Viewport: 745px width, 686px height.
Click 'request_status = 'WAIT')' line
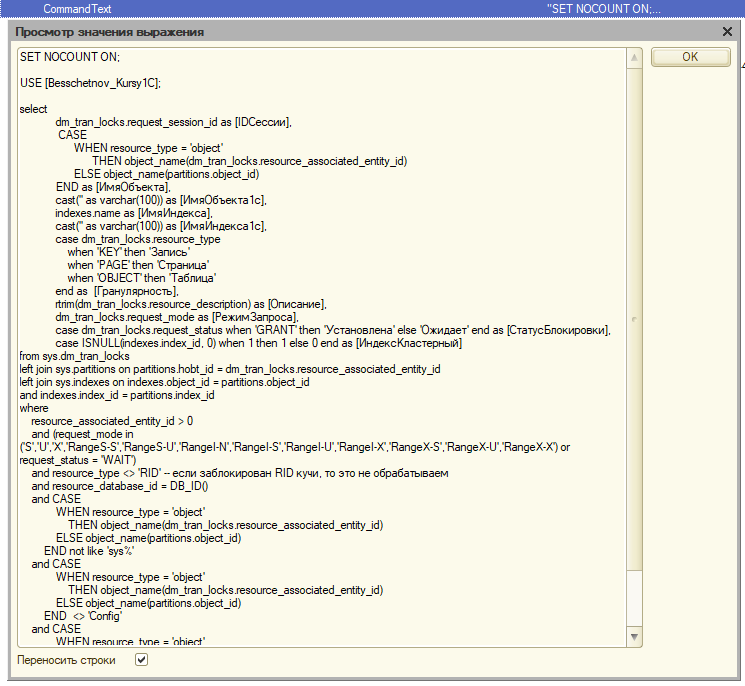tap(78, 460)
